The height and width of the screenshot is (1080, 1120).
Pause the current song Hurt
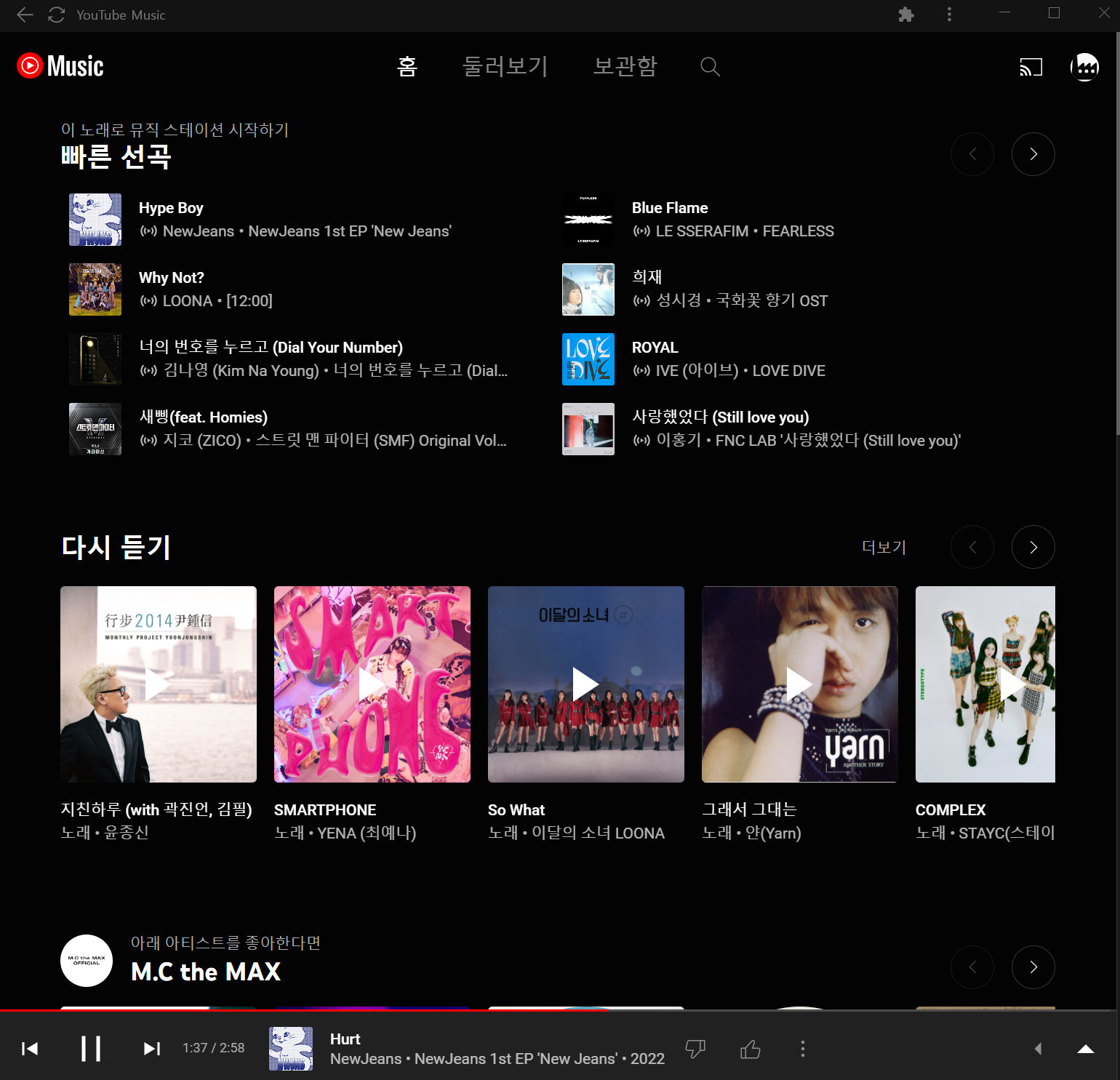(91, 1048)
